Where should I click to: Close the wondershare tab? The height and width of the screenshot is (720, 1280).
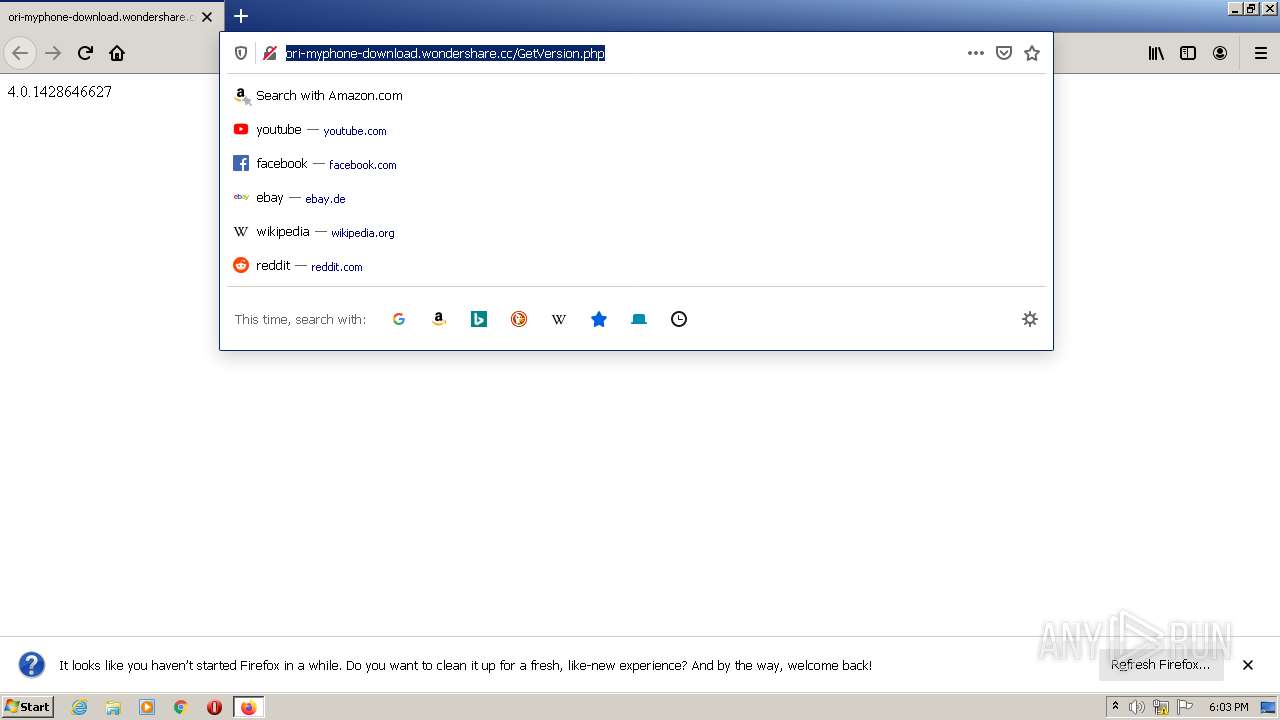[x=208, y=17]
